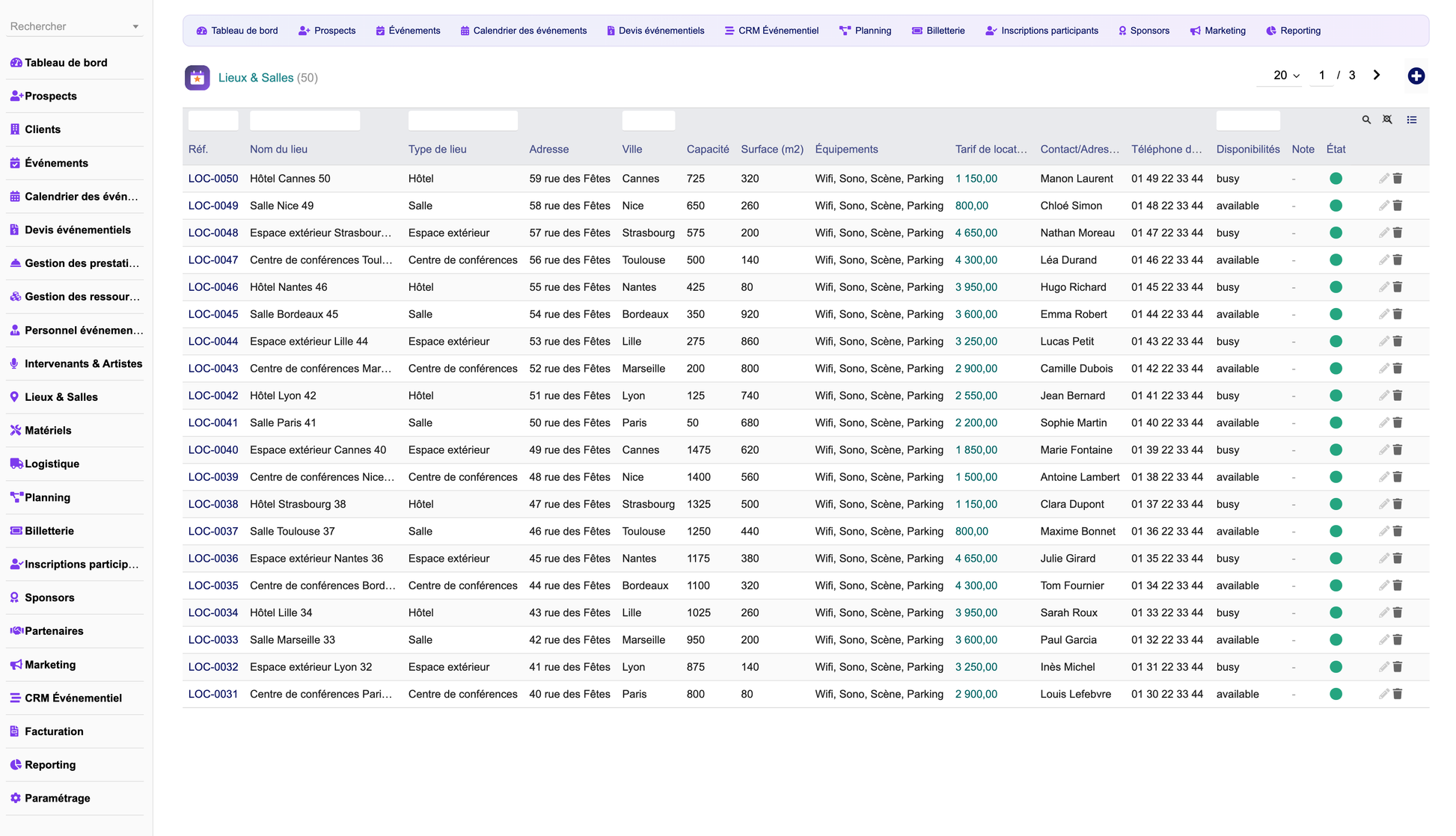Focus the Ville column filter field
The width and height of the screenshot is (1456, 836).
649,120
